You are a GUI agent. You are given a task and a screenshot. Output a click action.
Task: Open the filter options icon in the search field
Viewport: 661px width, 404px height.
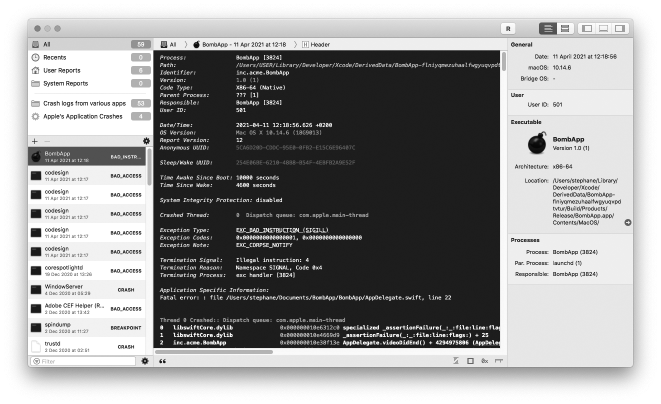tap(36, 361)
